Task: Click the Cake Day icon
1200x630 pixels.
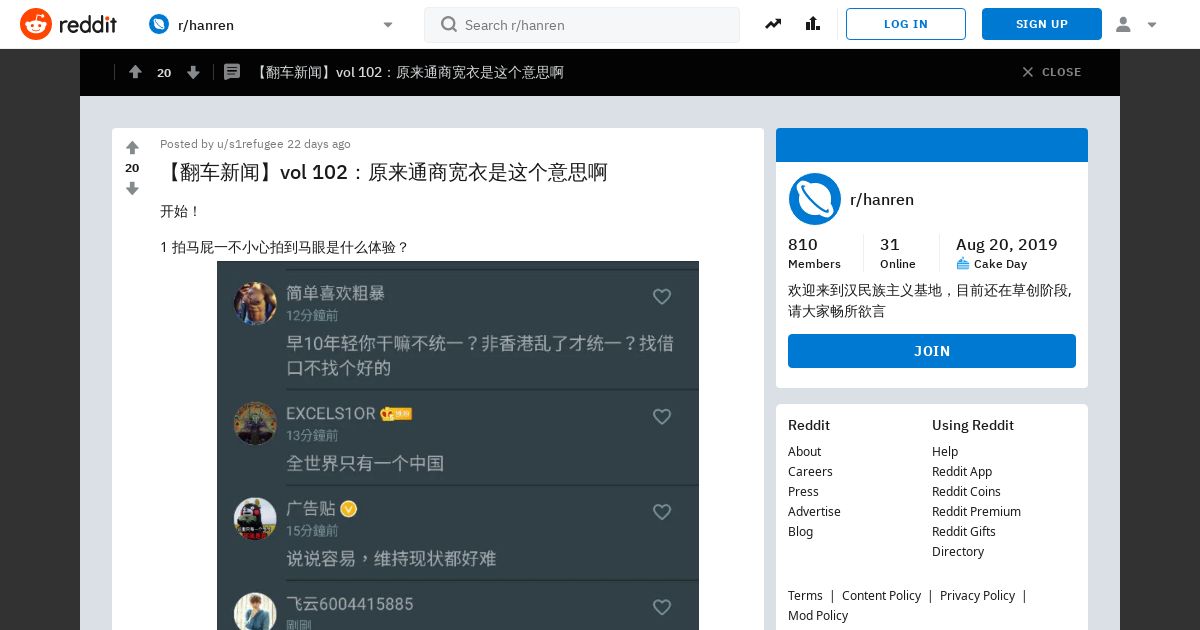Action: pos(963,264)
